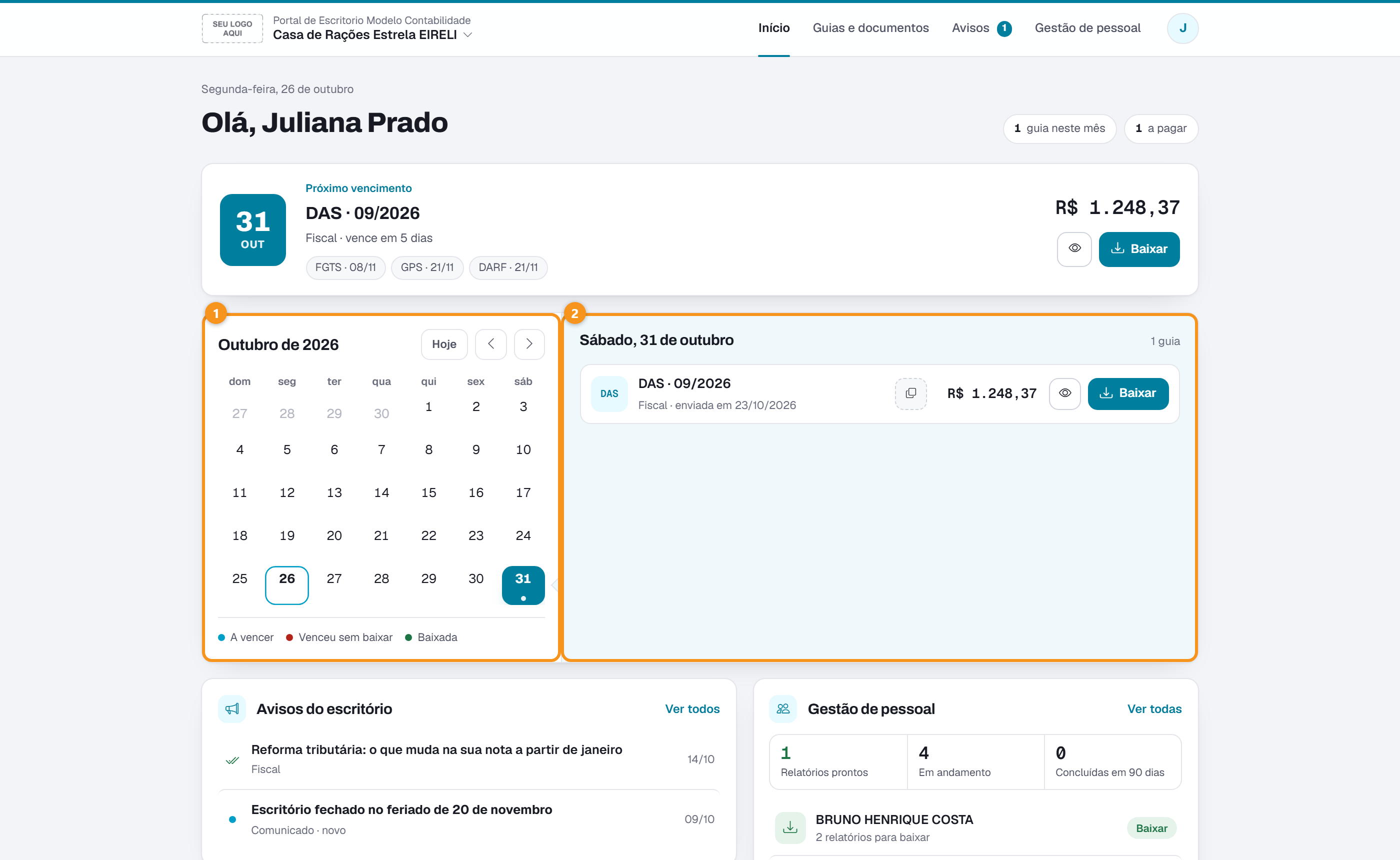Click the green Baixar badge for Bruno Henrique Costa
1400x860 pixels.
point(1151,828)
